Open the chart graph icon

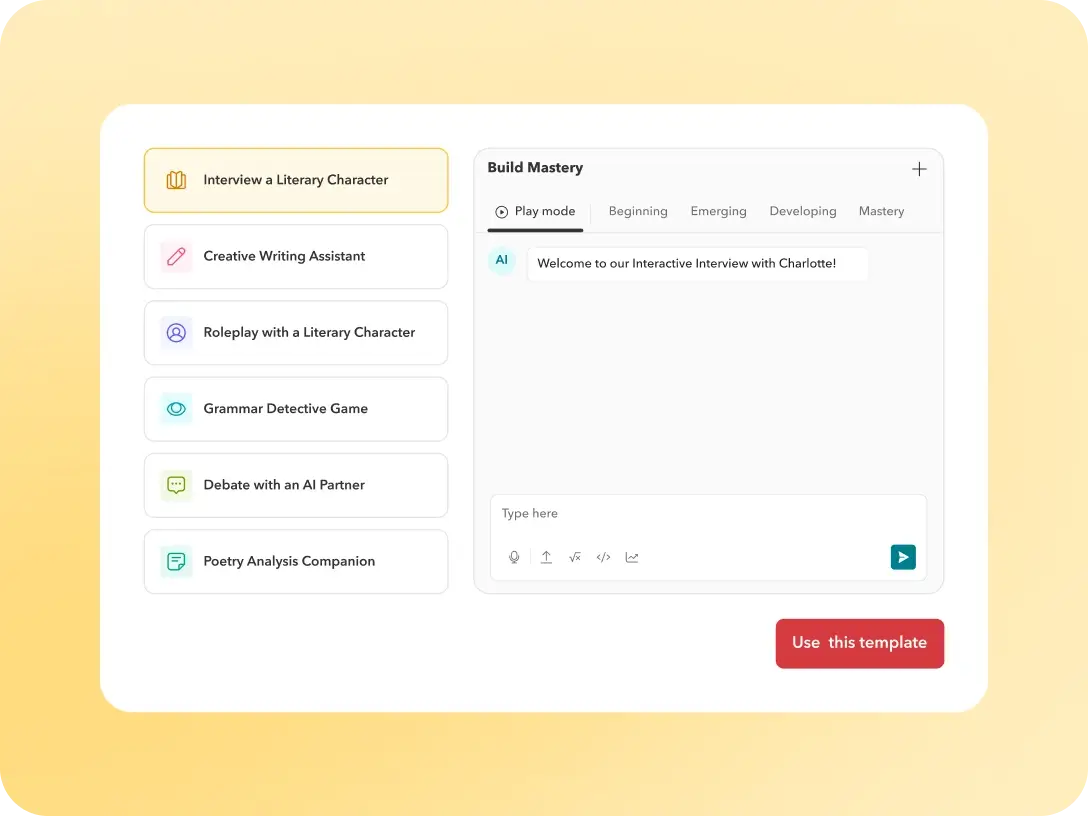click(632, 557)
